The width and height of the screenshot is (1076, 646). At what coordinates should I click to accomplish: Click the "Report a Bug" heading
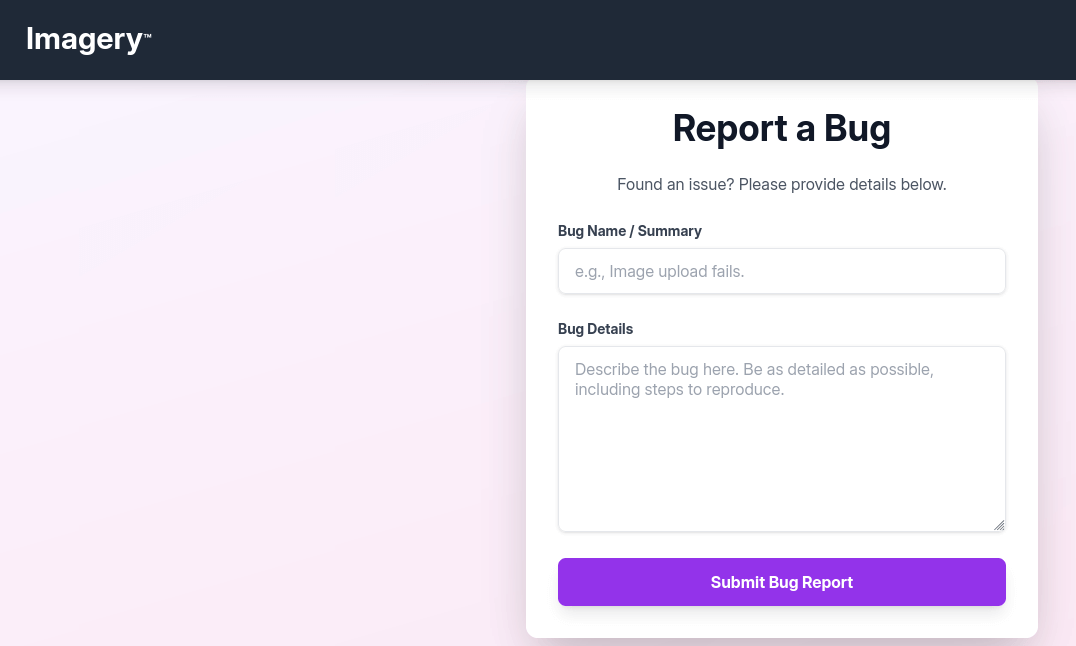(781, 128)
